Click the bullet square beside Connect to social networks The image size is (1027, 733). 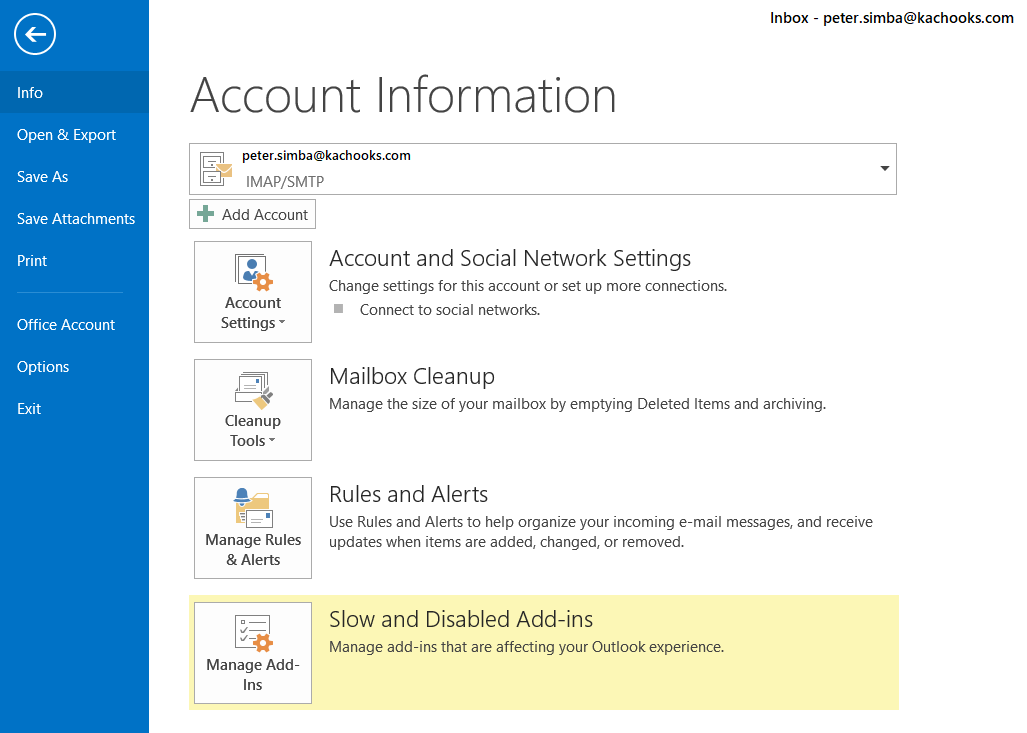click(339, 309)
